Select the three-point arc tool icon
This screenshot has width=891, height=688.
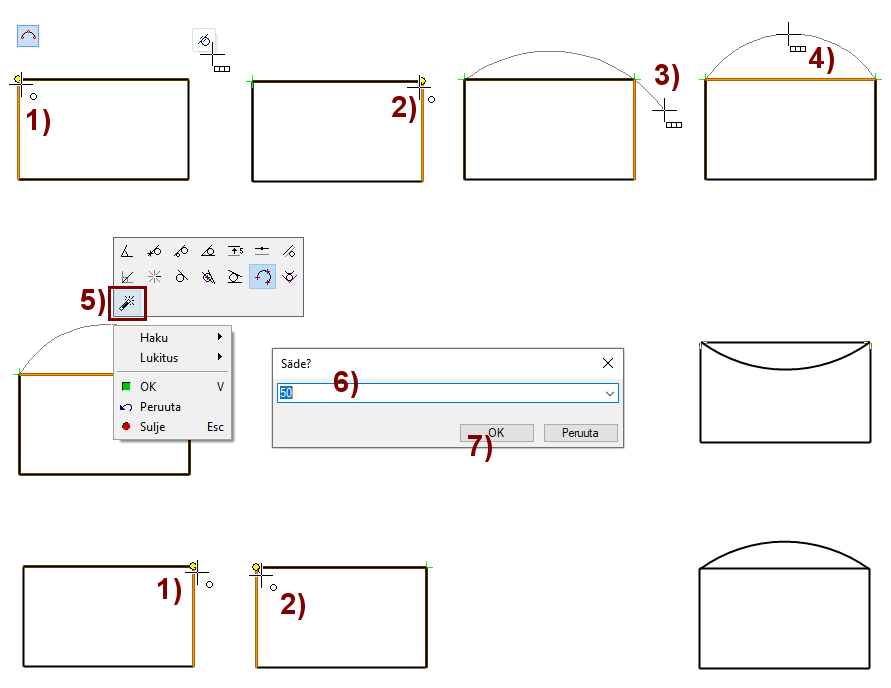coord(28,36)
